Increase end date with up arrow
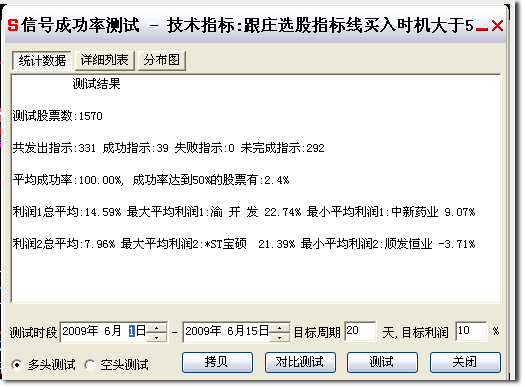This screenshot has width=525, height=387. tap(280, 327)
